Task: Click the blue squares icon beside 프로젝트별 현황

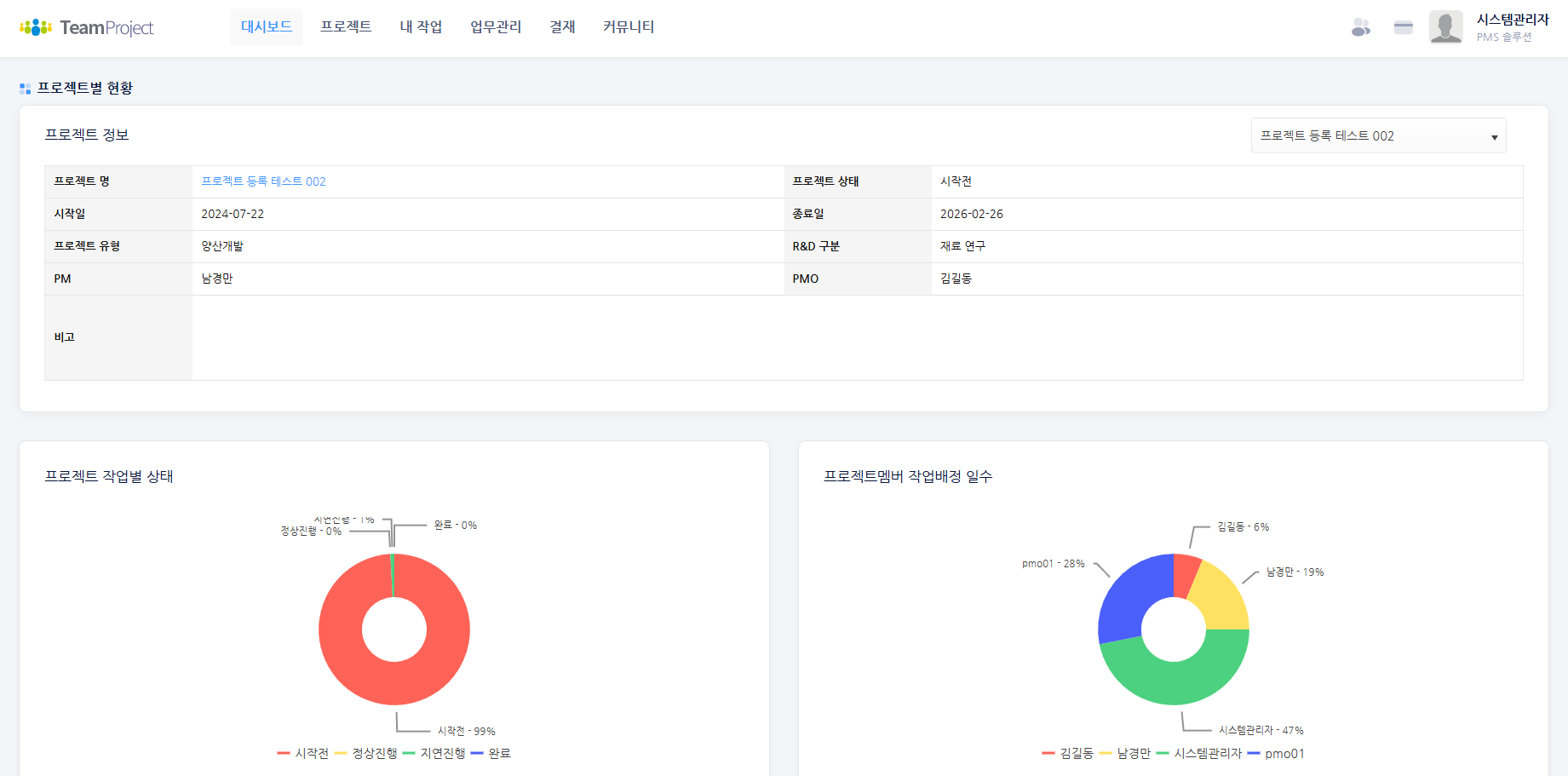Action: [25, 89]
